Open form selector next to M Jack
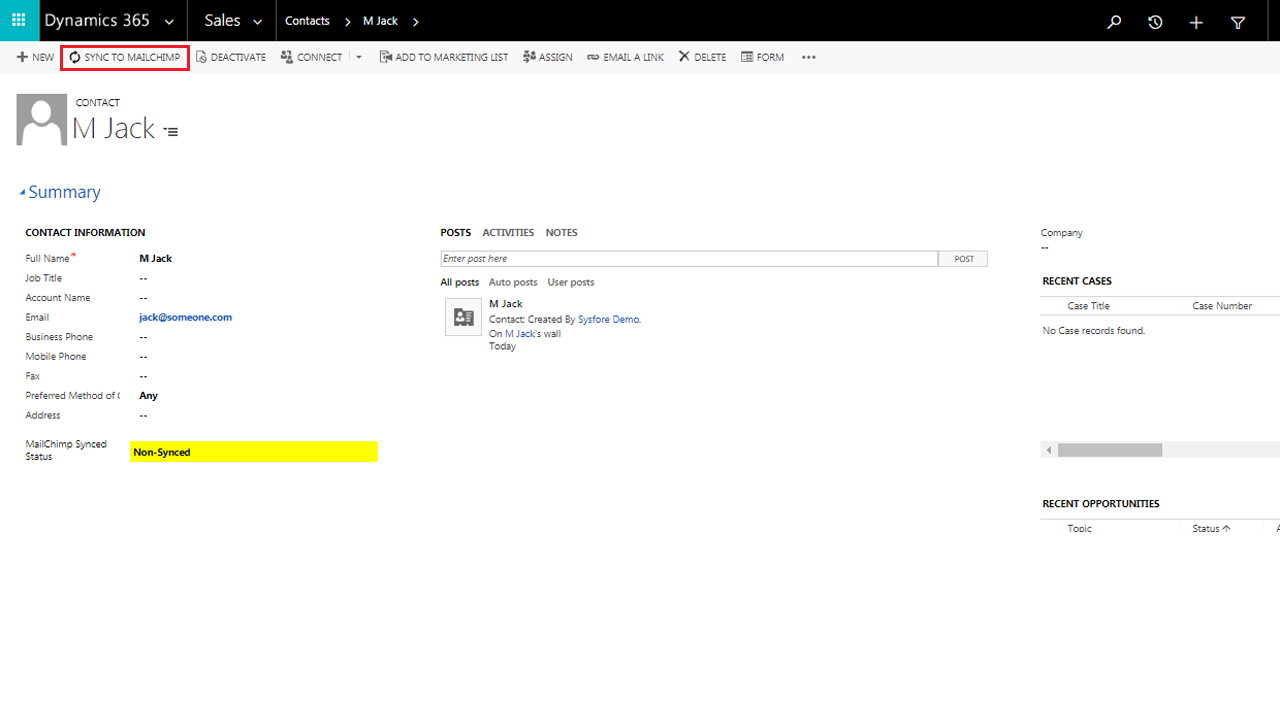Viewport: 1280px width, 720px height. click(x=171, y=131)
